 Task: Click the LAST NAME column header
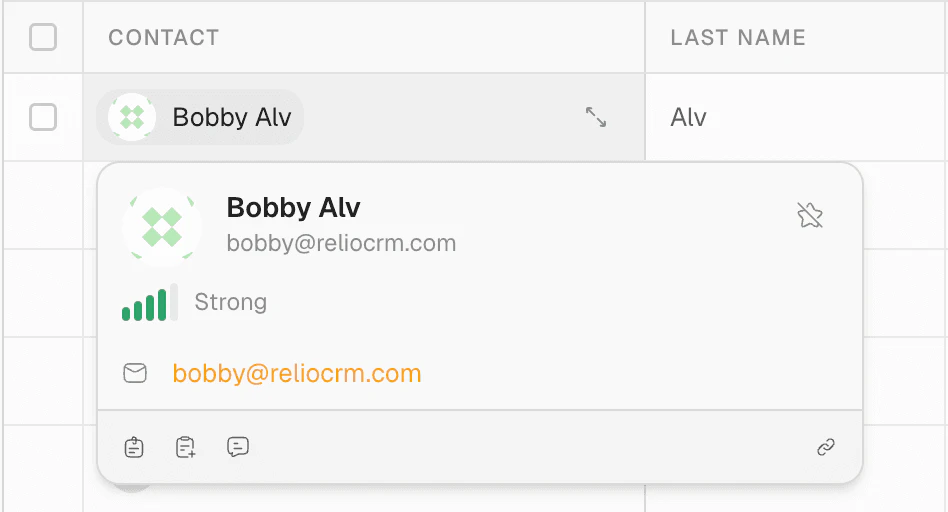(738, 38)
